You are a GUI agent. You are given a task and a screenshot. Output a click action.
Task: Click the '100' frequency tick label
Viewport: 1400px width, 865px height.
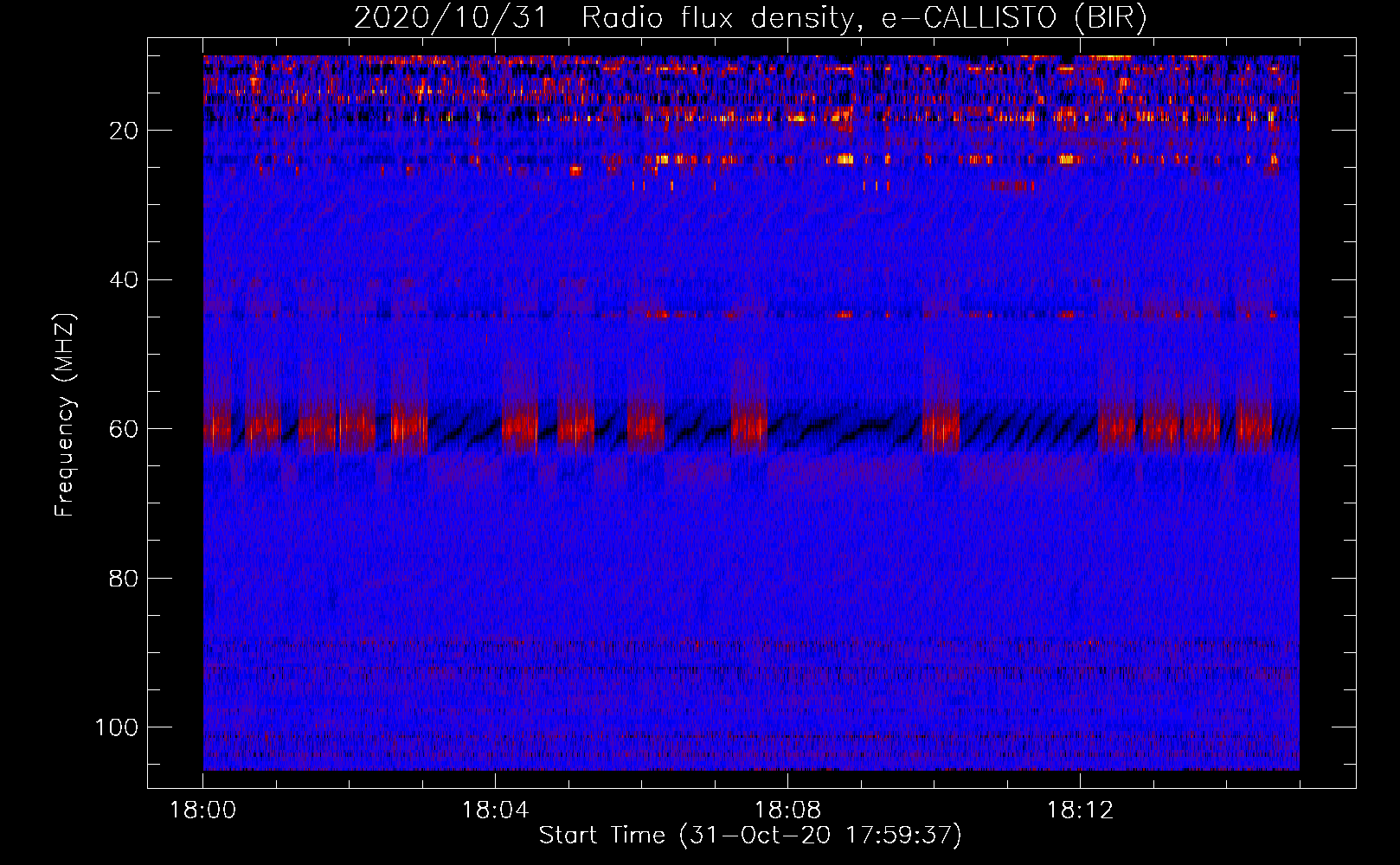coord(116,727)
